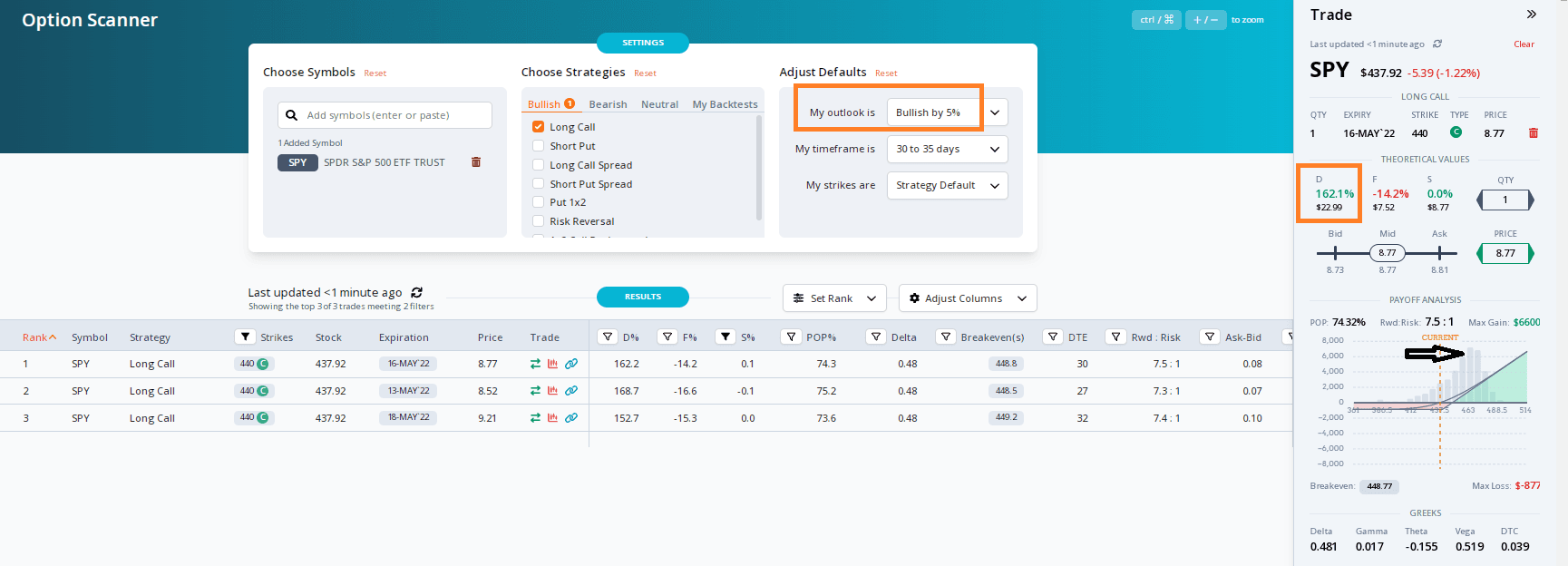Open the Strikes column filter

click(245, 337)
